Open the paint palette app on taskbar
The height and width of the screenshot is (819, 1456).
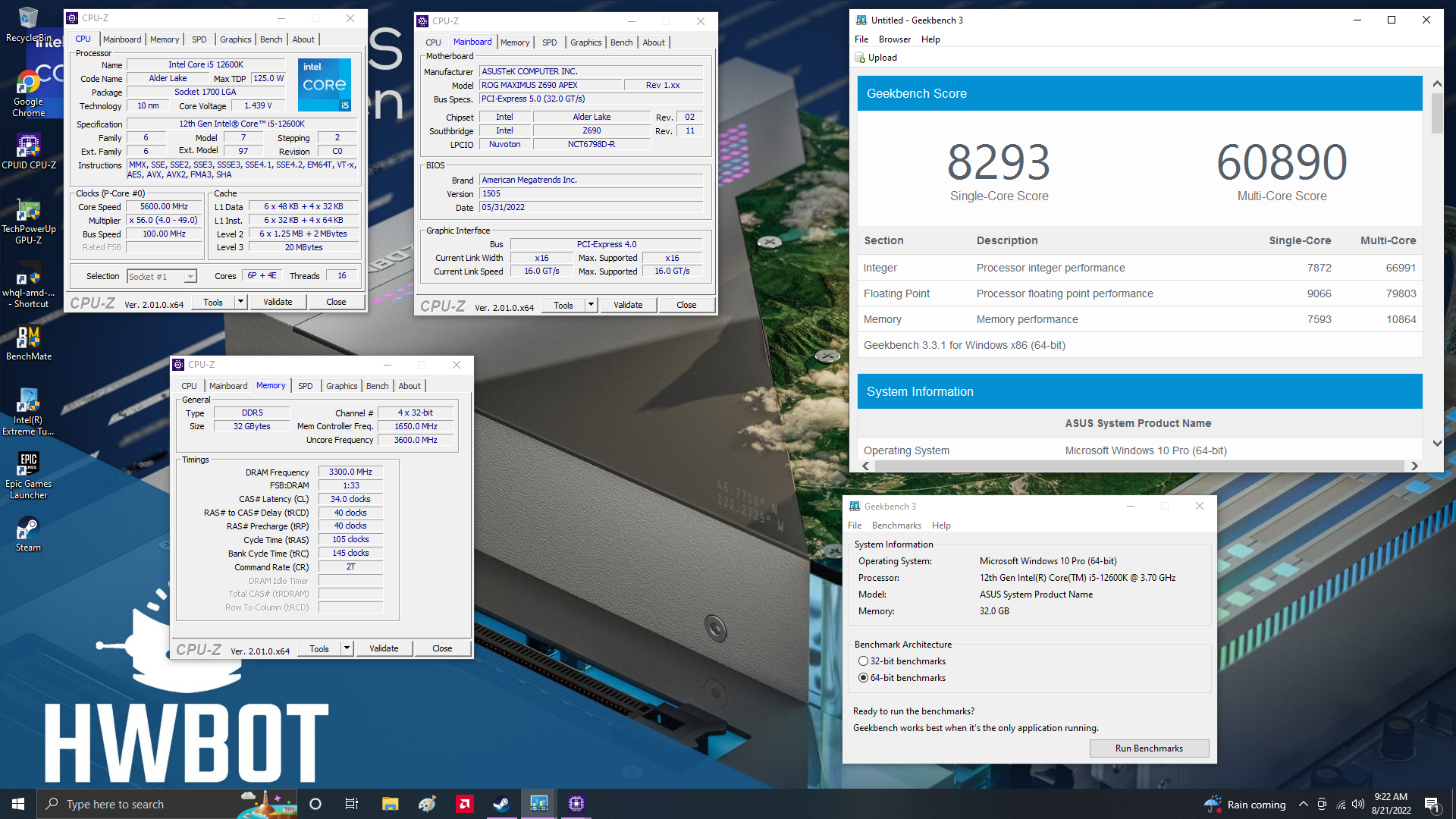click(x=427, y=804)
